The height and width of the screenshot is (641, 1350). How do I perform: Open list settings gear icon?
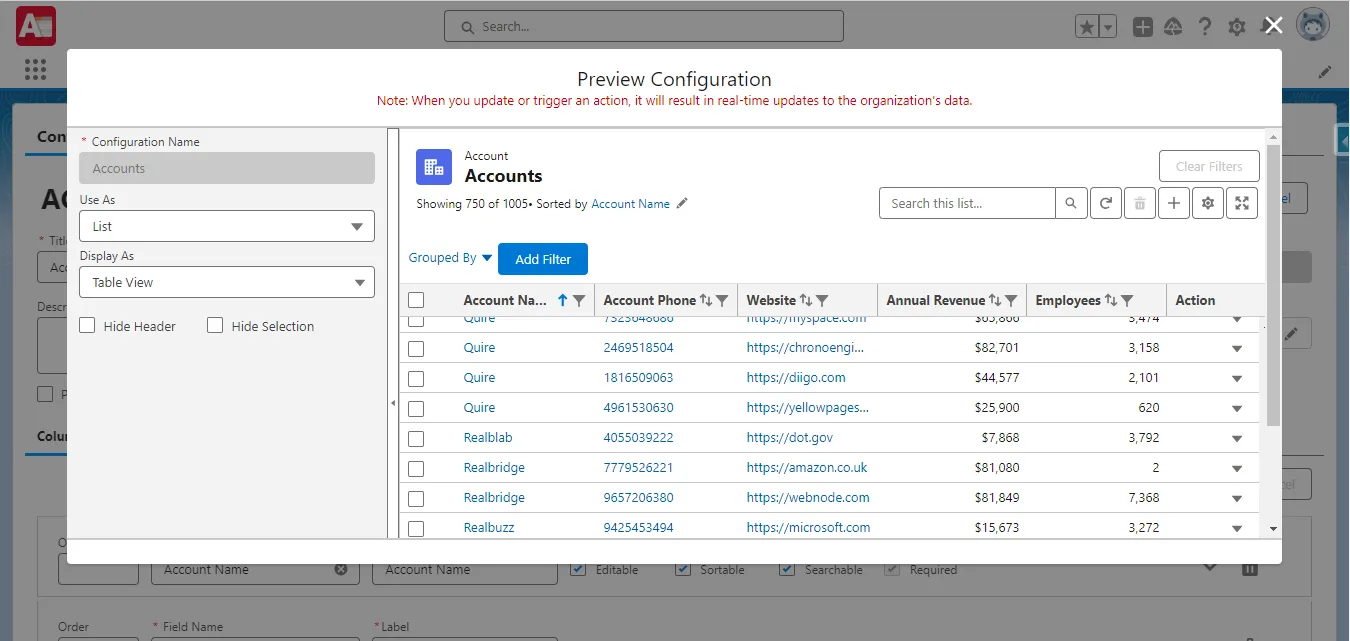pyautogui.click(x=1207, y=202)
